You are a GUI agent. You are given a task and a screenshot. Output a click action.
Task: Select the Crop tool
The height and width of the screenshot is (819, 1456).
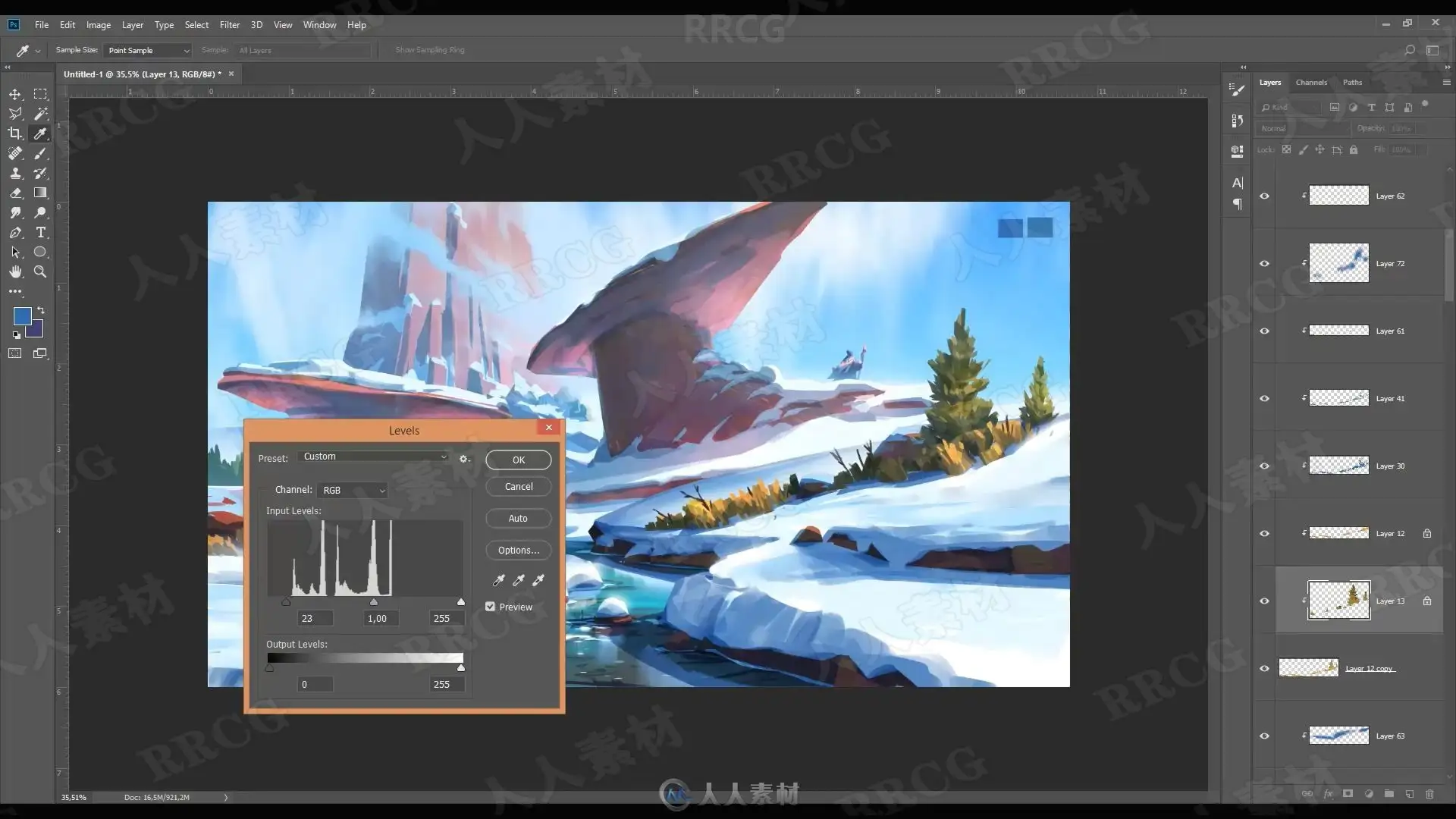tap(15, 133)
